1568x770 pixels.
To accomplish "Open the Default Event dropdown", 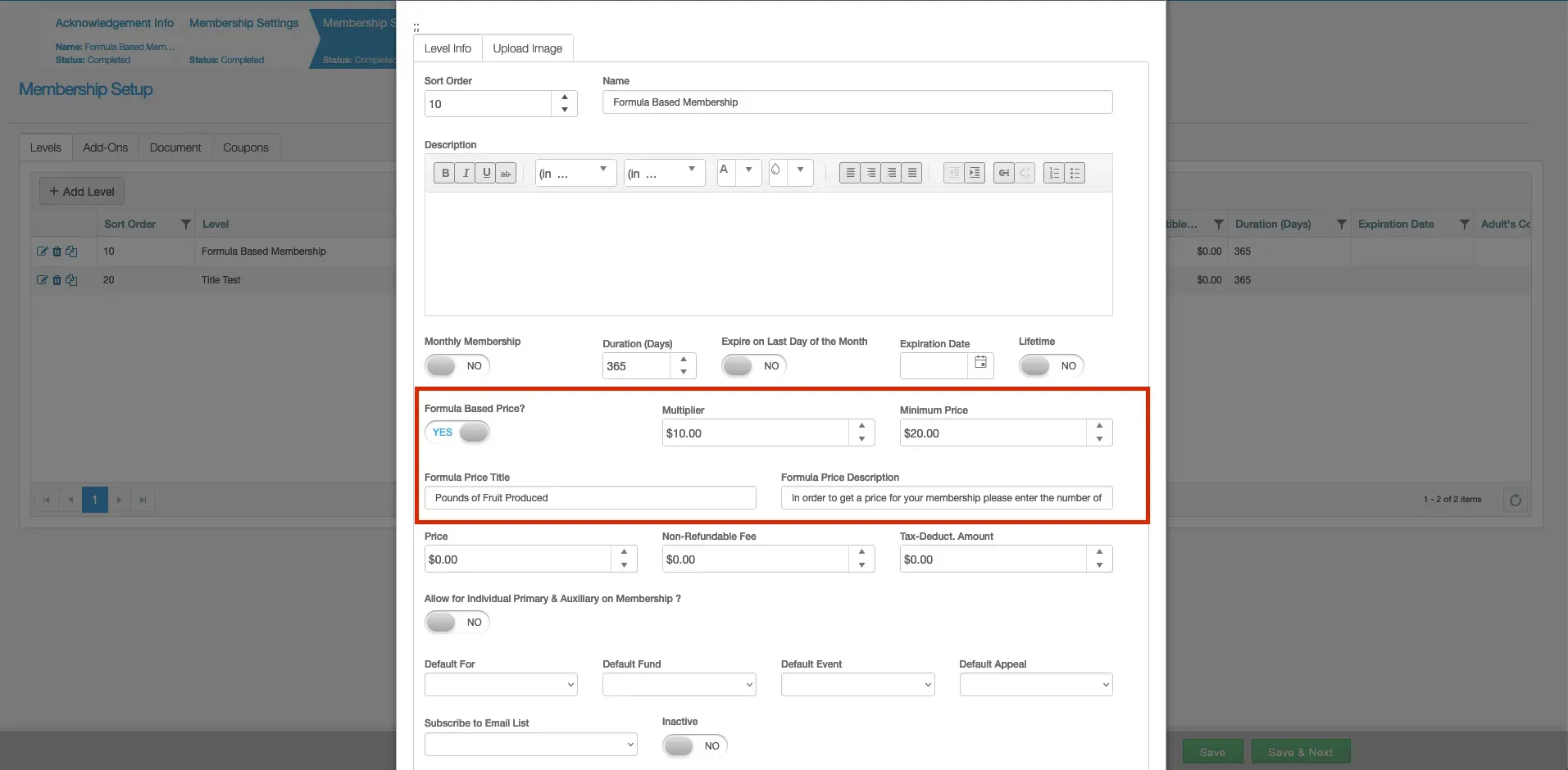I will 857,685.
